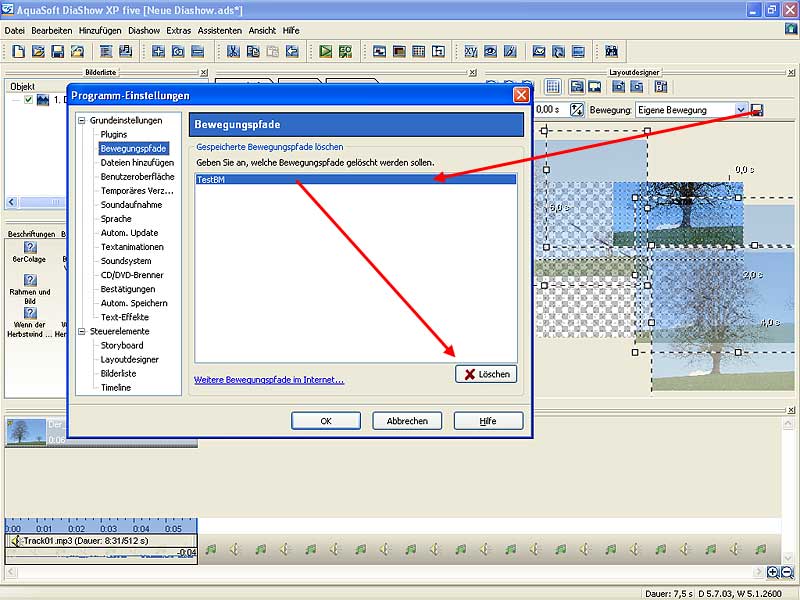Collapse the Grundeinstellungen tree node
Image resolution: width=800 pixels, height=600 pixels.
tap(82, 120)
